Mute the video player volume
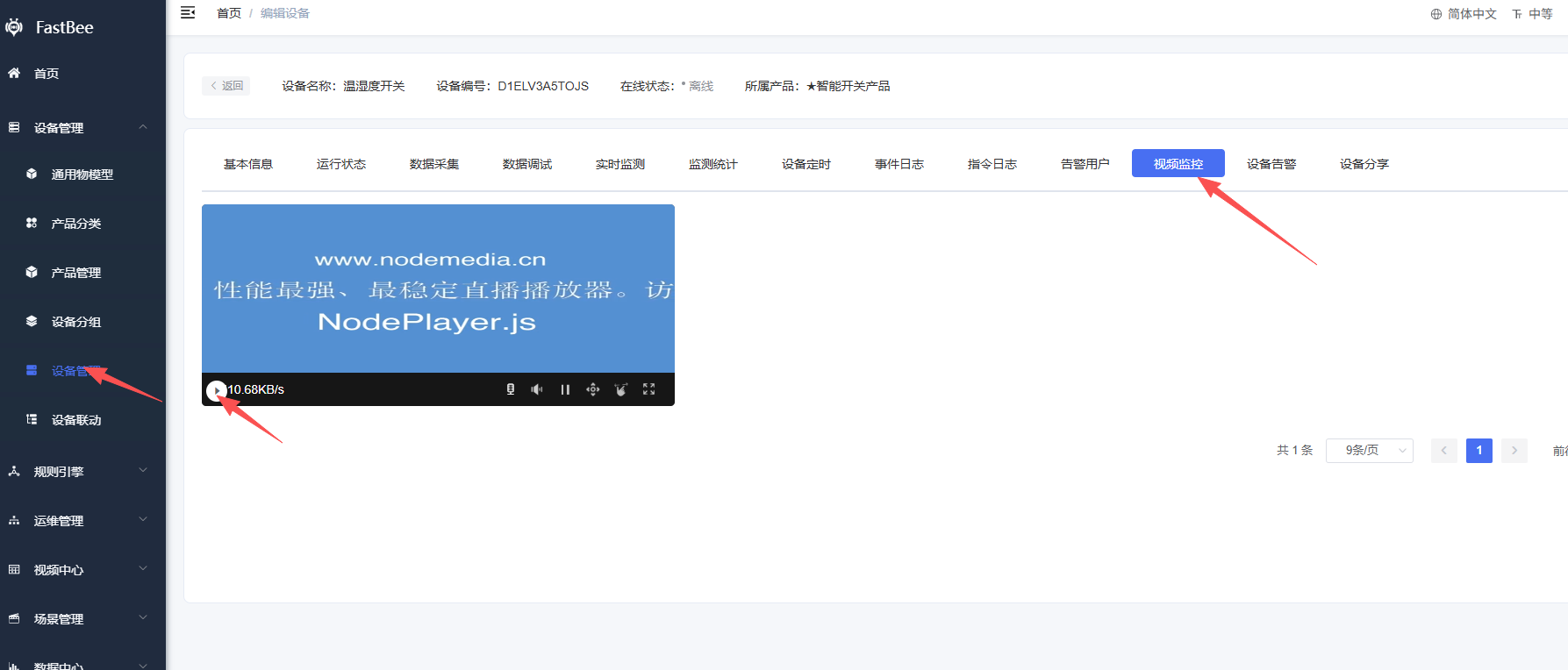The width and height of the screenshot is (1568, 670). [537, 389]
